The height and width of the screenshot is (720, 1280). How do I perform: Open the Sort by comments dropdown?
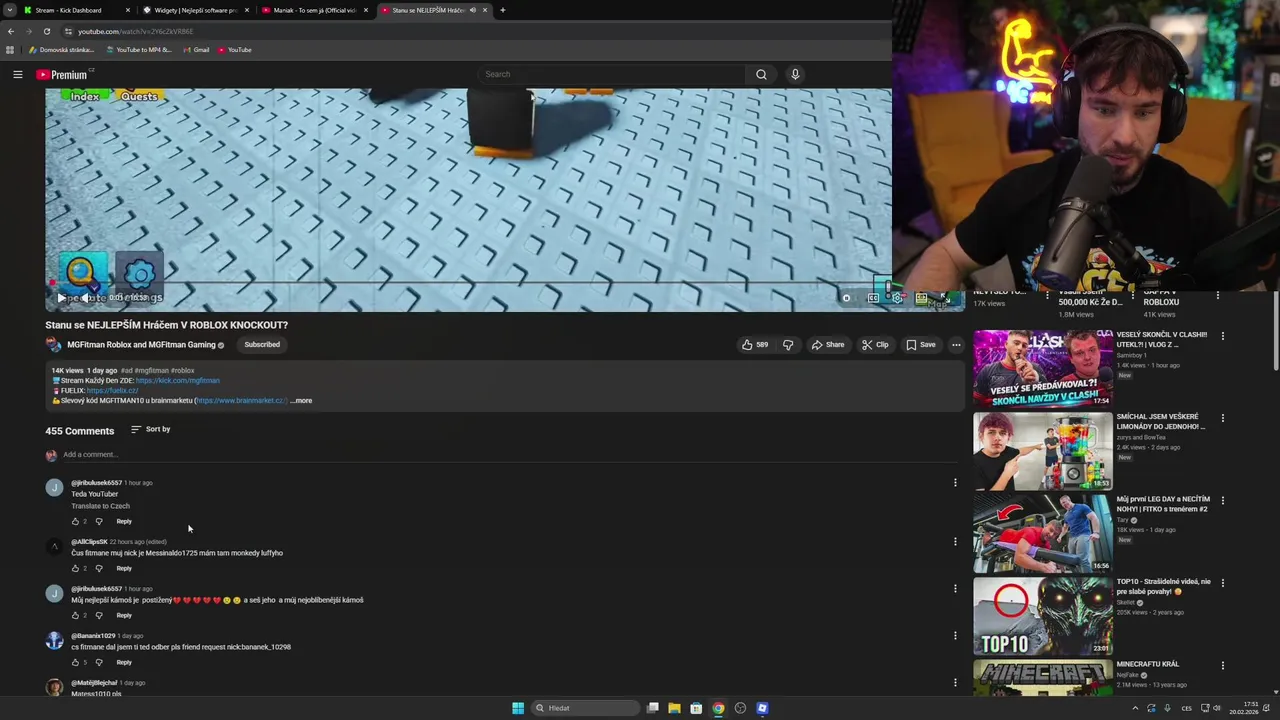(x=150, y=430)
